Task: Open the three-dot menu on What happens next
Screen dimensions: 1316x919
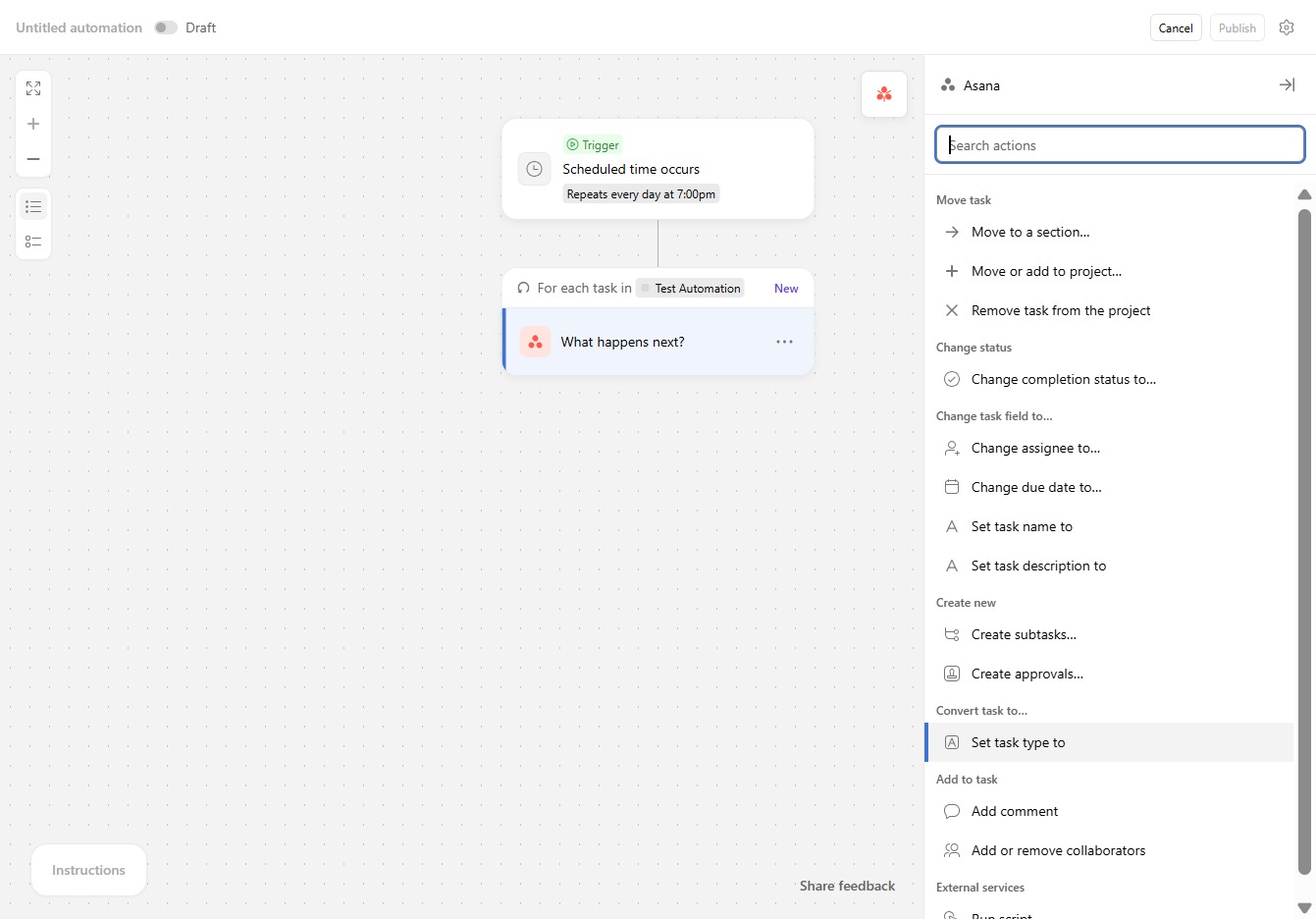Action: tap(784, 342)
